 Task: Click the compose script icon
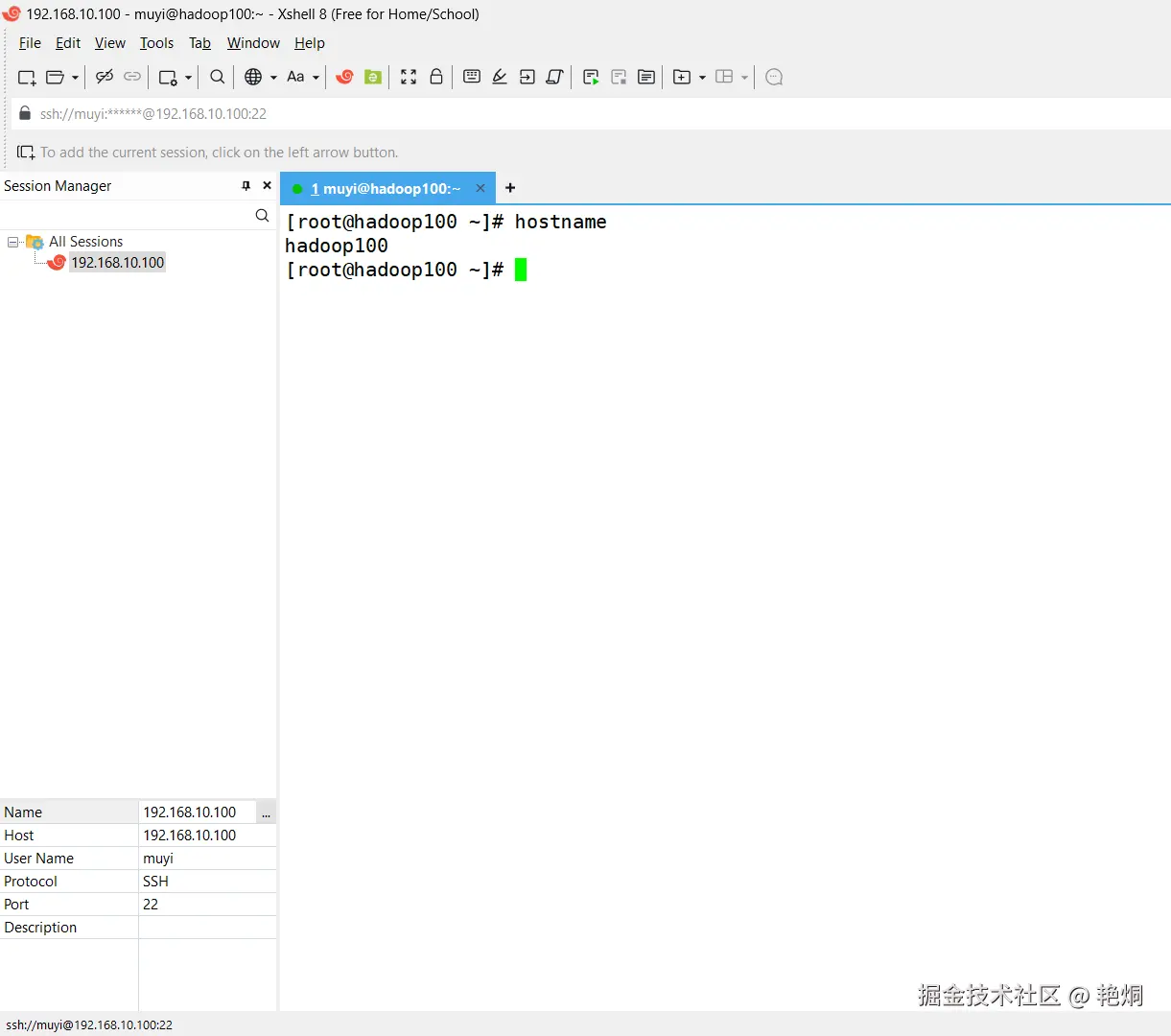(554, 77)
